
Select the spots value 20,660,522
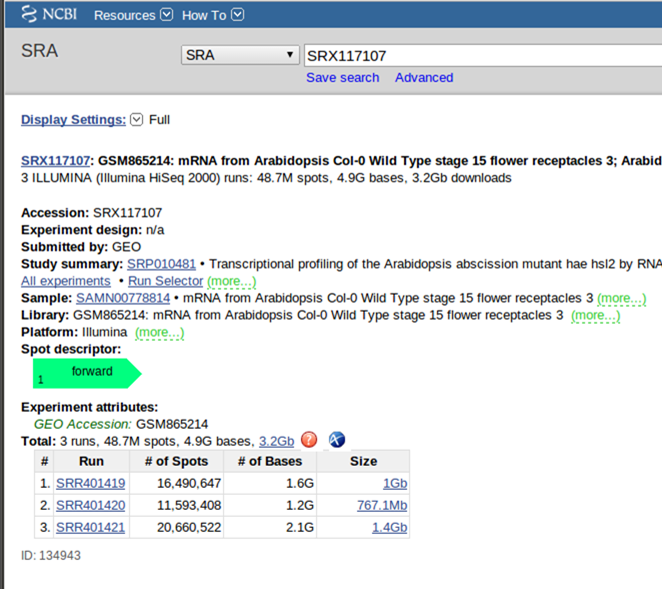coord(189,527)
